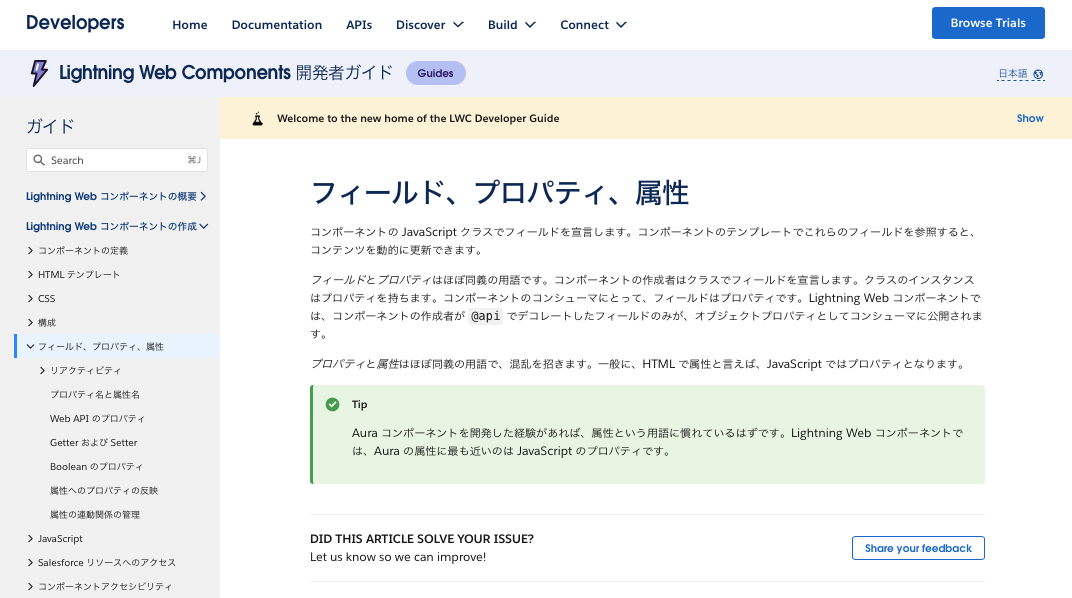Expand the リアクティビティ tree item
The image size is (1072, 598).
click(x=42, y=370)
